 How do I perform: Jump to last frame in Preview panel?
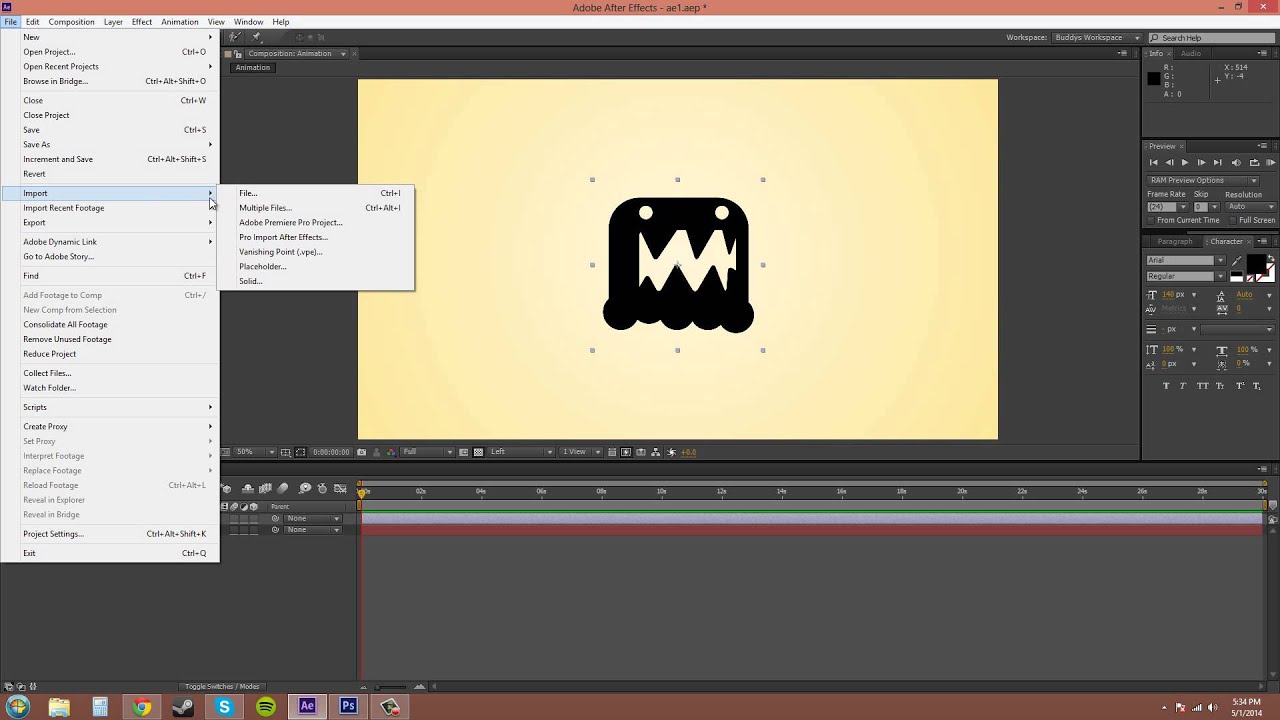point(1218,162)
